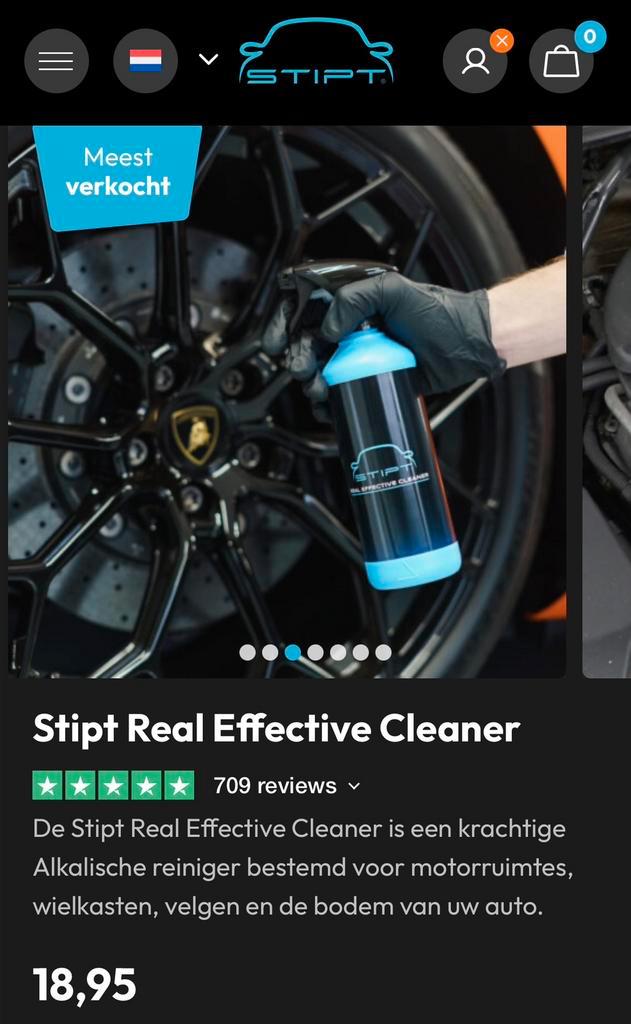Tap the main product wheel image
The image size is (631, 1024).
click(x=287, y=402)
